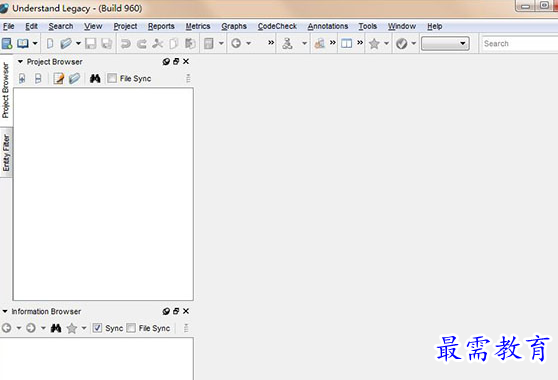Click forward arrow in Information Browser toolbar
This screenshot has width=558, height=380.
pos(31,328)
